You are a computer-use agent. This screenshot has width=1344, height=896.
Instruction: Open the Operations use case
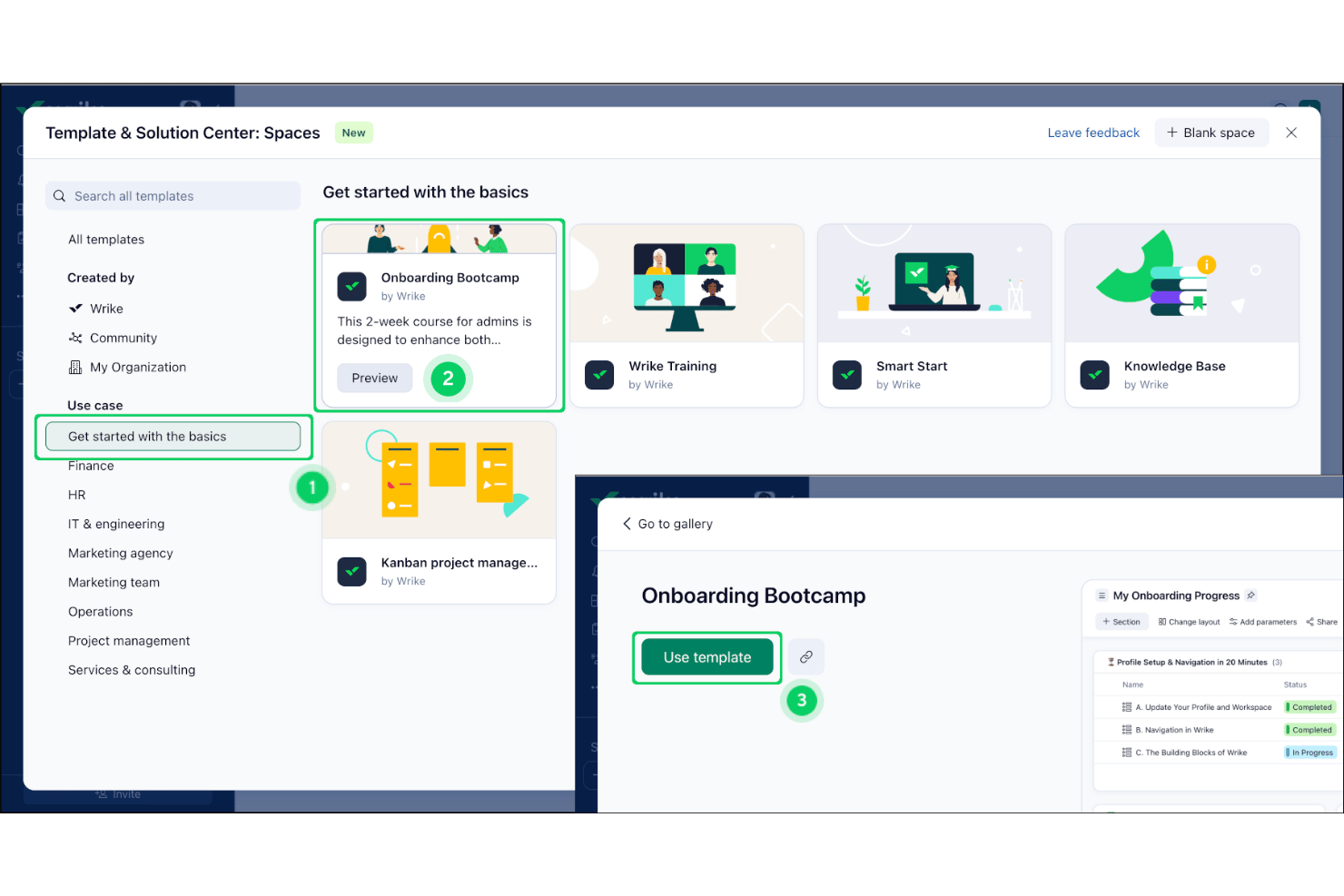click(101, 612)
